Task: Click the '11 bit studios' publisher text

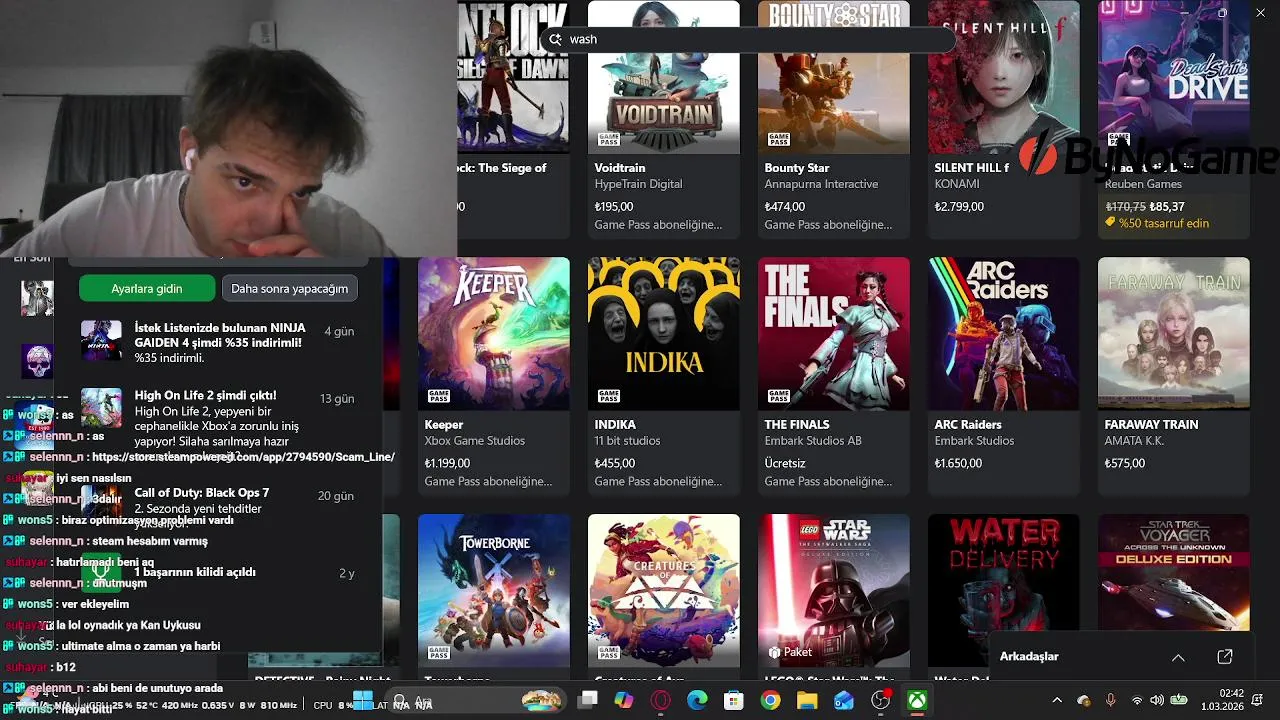Action: click(627, 441)
